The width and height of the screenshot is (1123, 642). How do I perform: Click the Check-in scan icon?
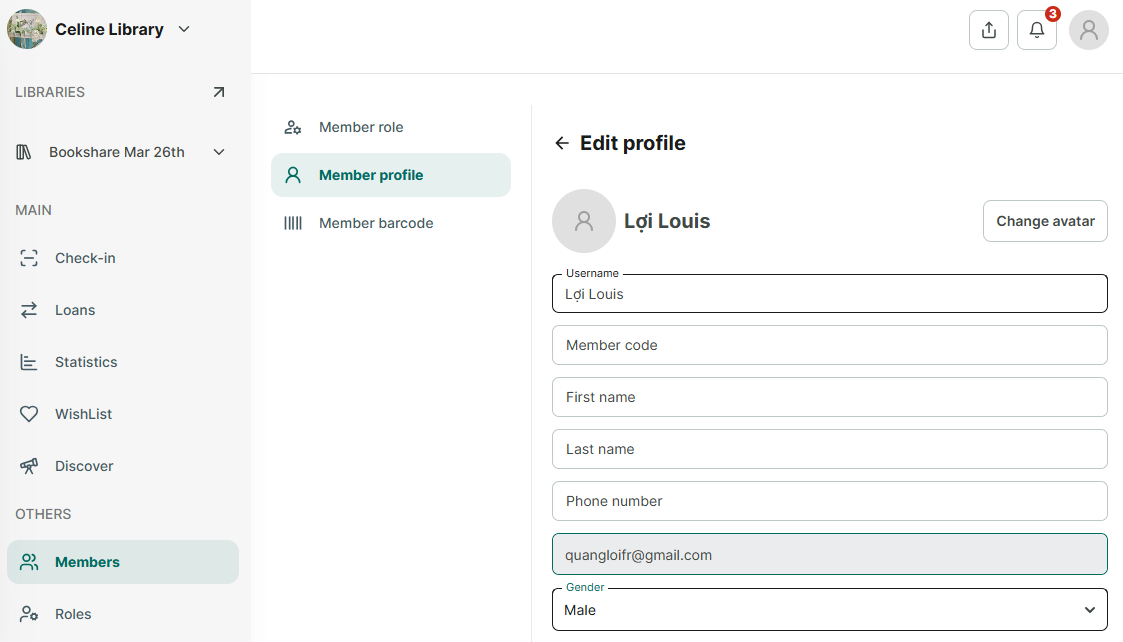tap(29, 258)
